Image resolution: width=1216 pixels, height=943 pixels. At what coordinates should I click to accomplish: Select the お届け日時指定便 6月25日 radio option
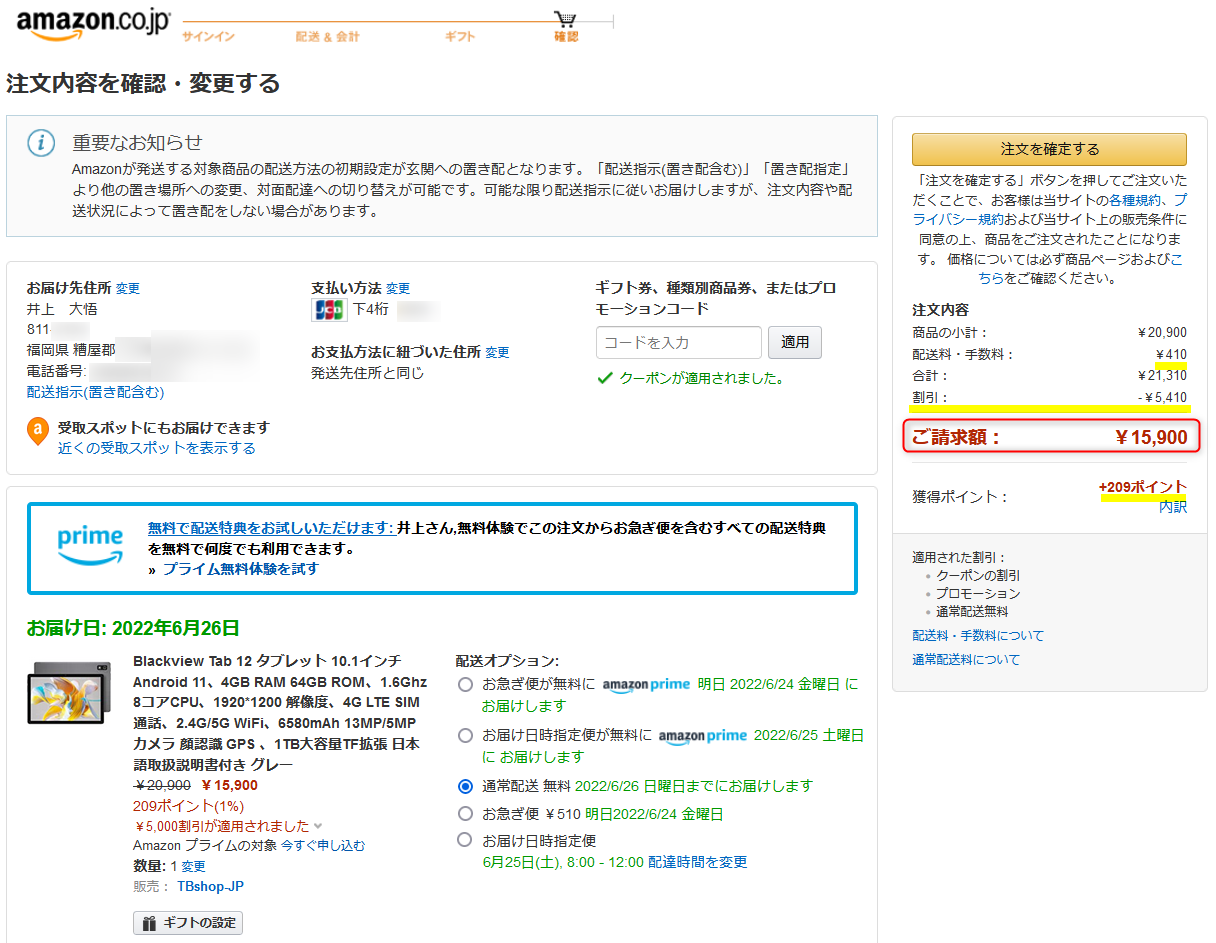pos(465,840)
